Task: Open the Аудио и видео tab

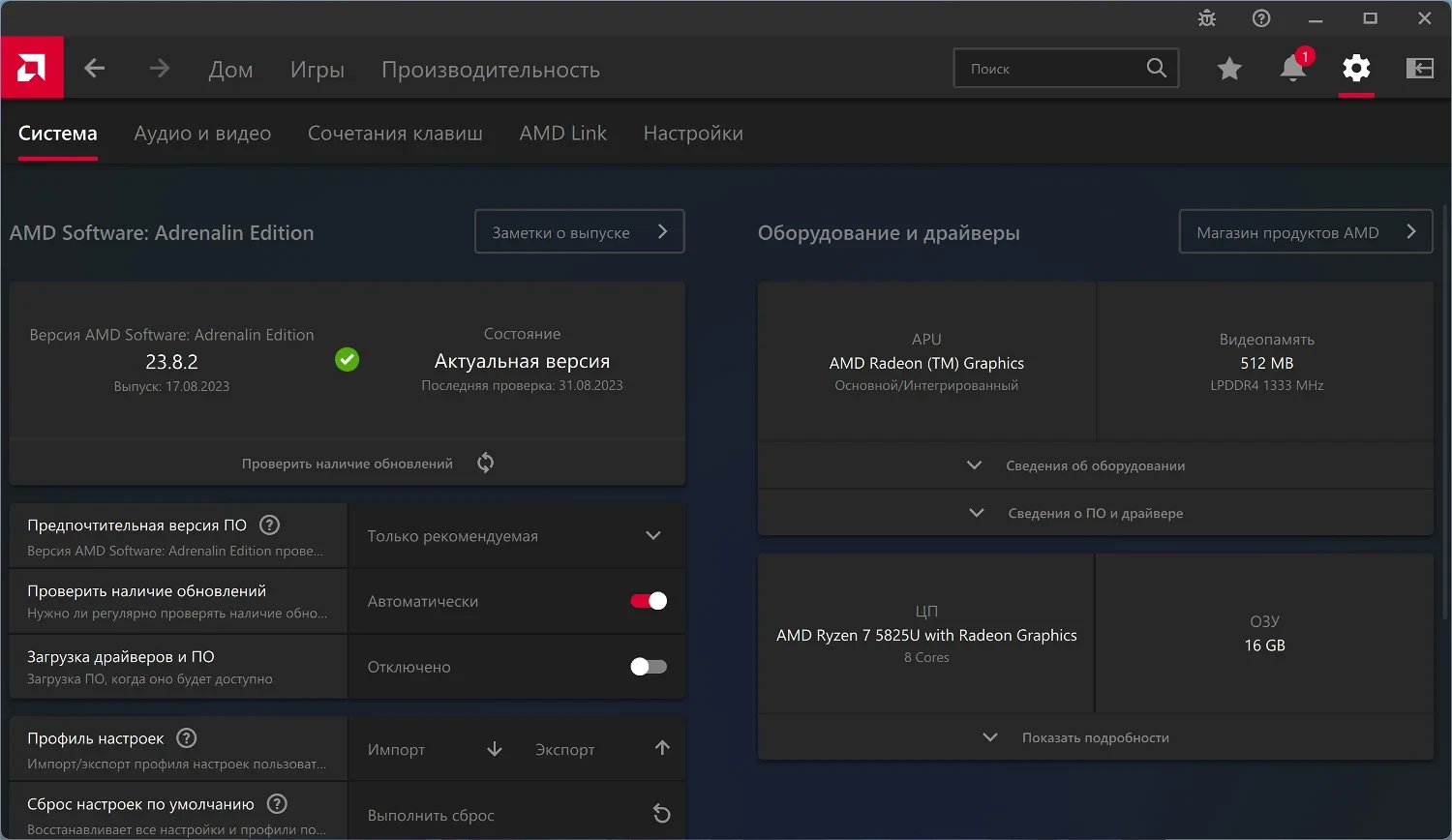Action: coord(202,133)
